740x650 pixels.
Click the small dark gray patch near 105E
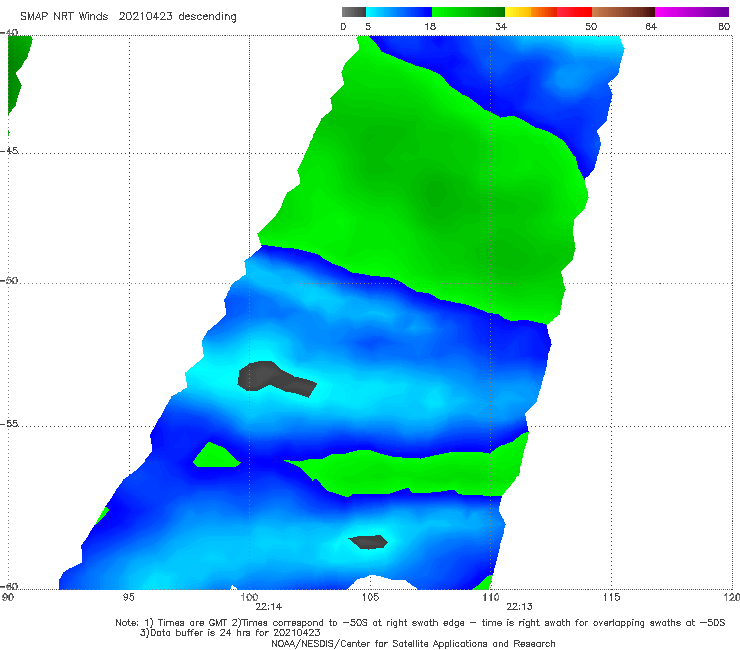coord(369,542)
